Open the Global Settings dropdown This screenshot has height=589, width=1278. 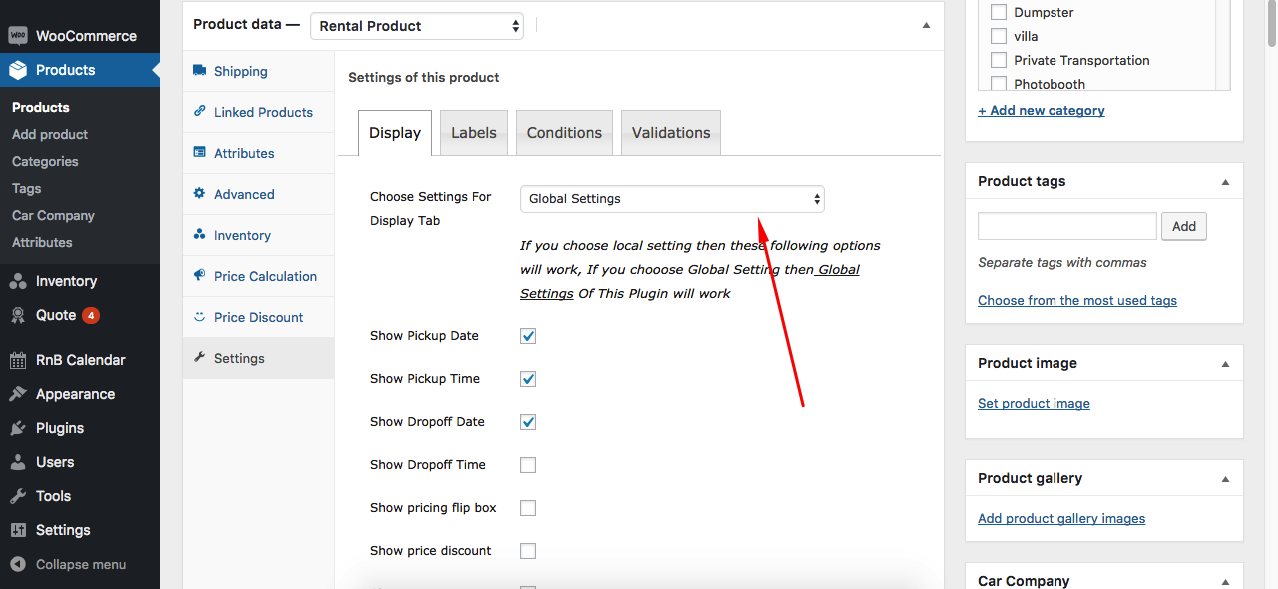pyautogui.click(x=672, y=199)
